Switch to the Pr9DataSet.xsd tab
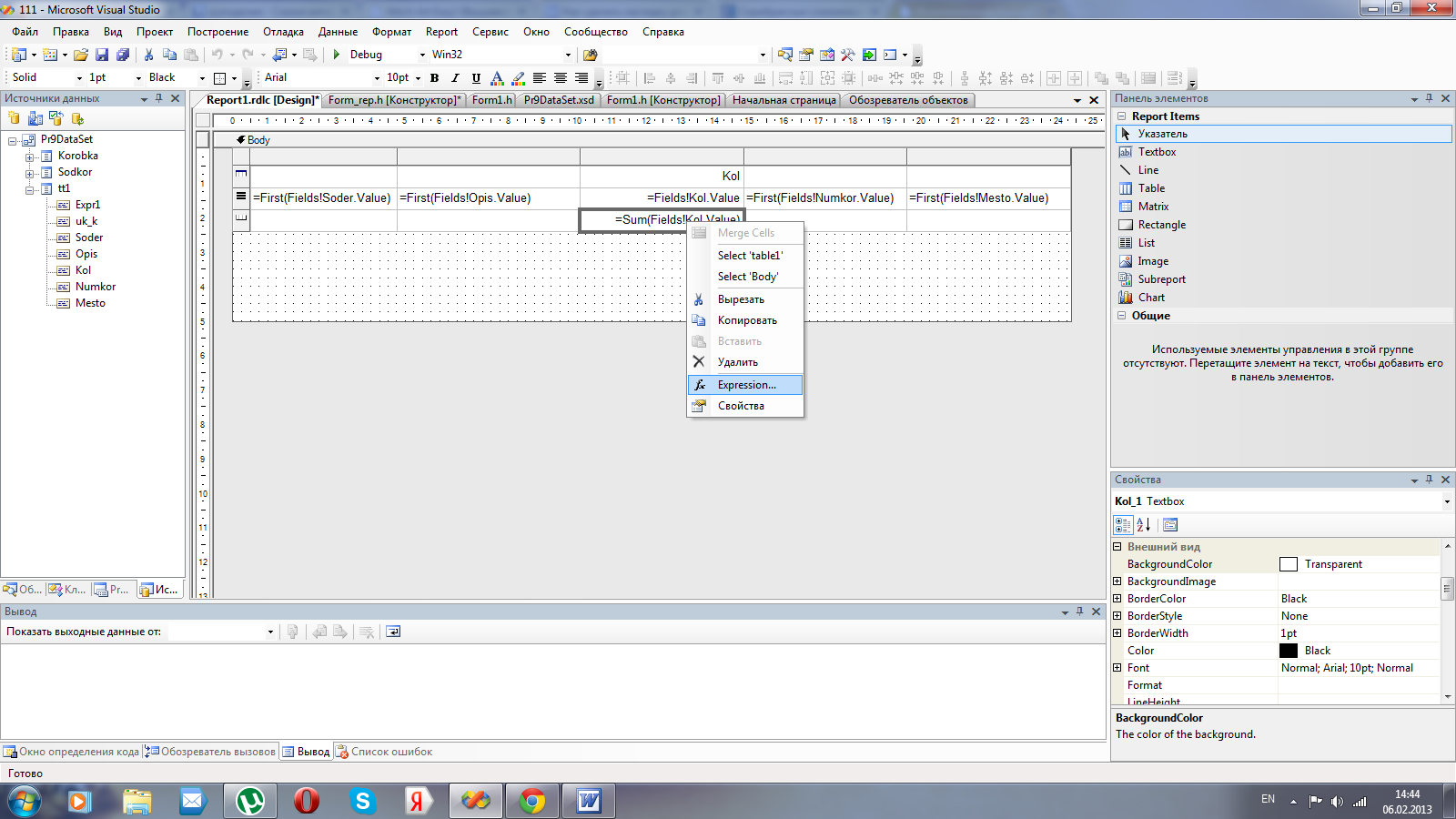This screenshot has width=1456, height=819. click(558, 100)
